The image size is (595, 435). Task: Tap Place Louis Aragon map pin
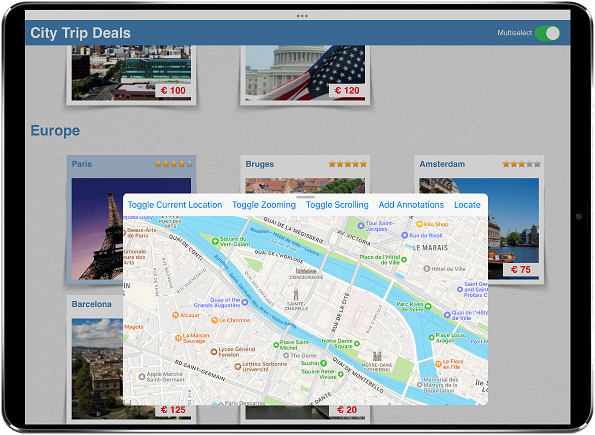[x=431, y=337]
